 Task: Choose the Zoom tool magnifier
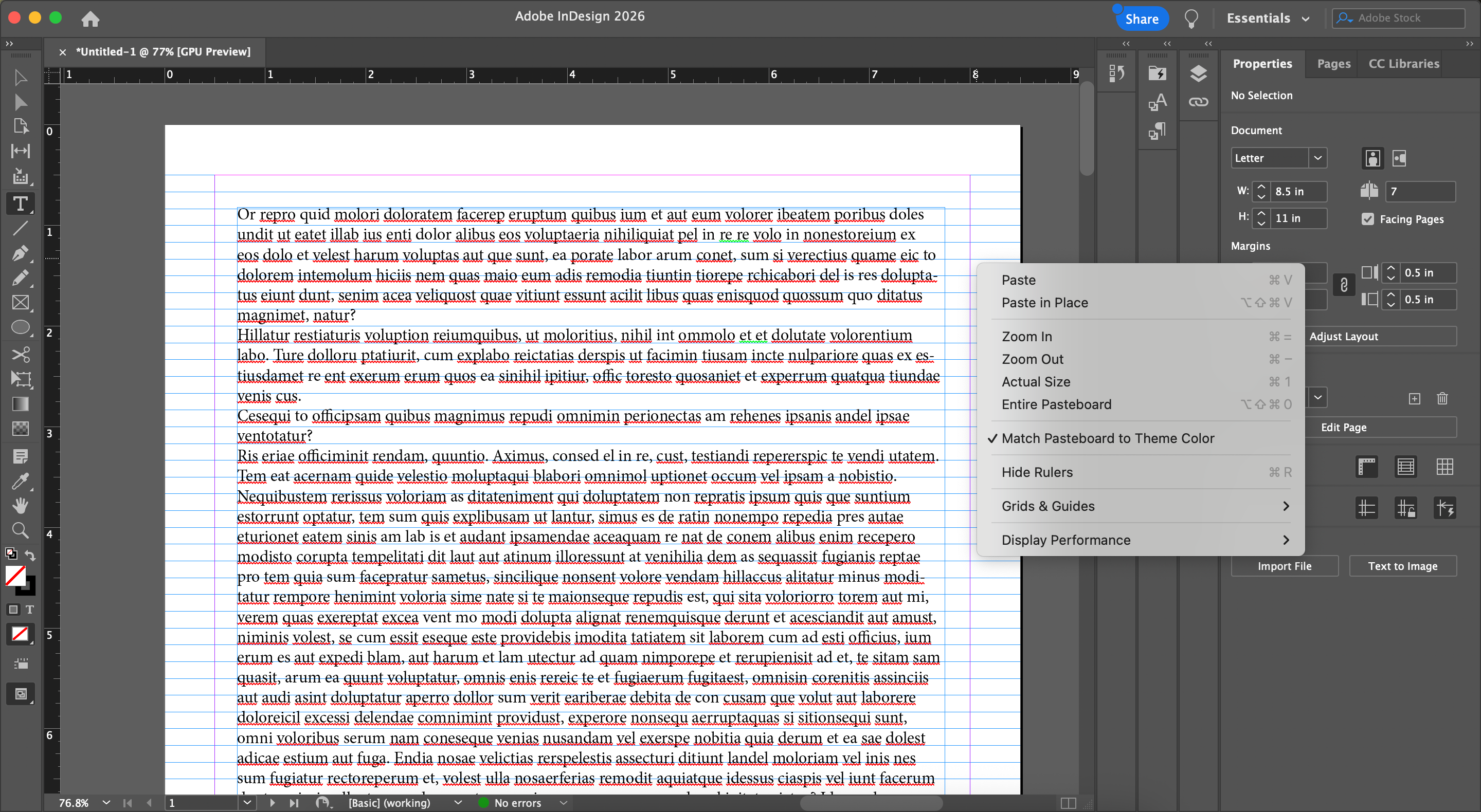tap(20, 530)
